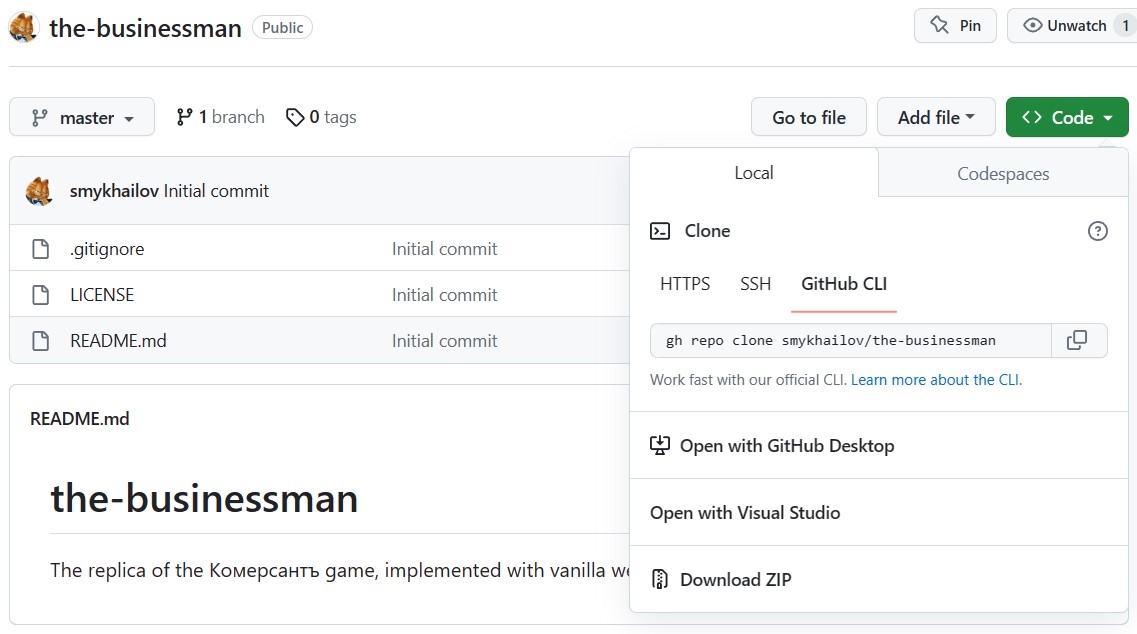Viewport: 1137px width, 634px height.
Task: Click the Go to file button
Action: 808,117
